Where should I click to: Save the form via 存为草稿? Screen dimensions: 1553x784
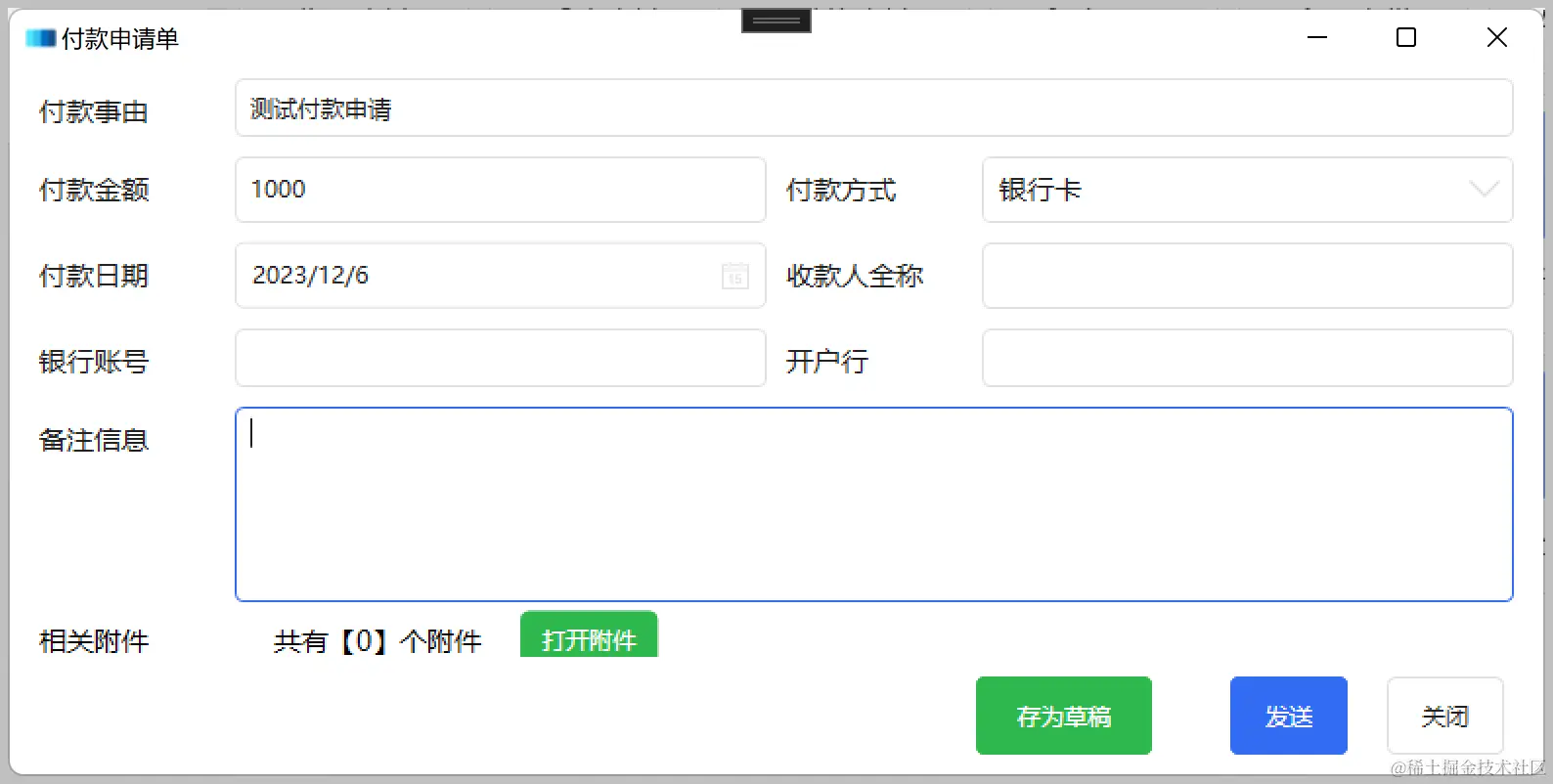pos(1064,716)
